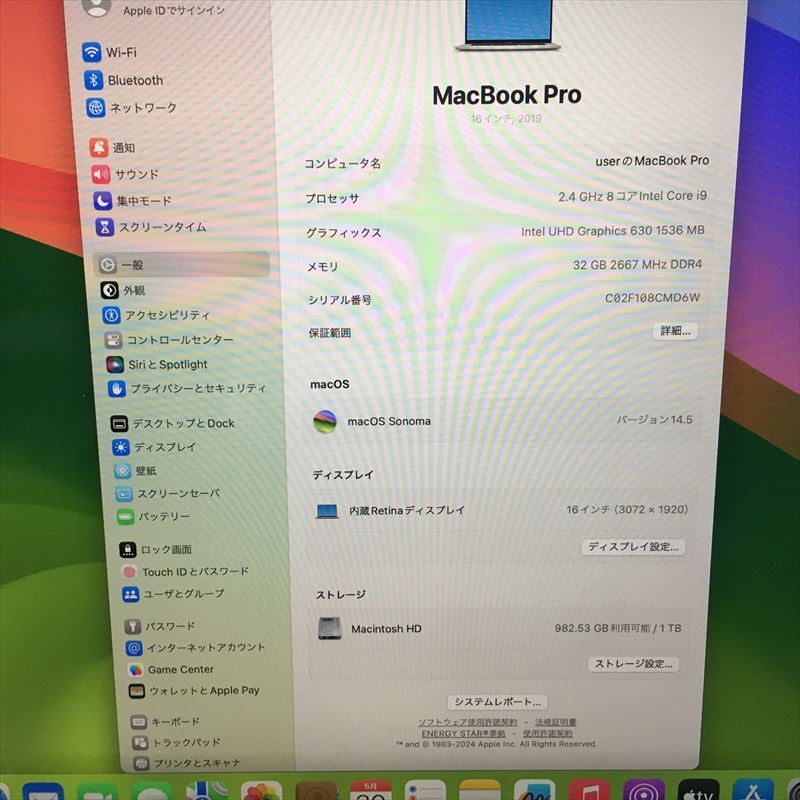
Task: Click the ロック画面 padlock icon
Action: click(x=128, y=549)
